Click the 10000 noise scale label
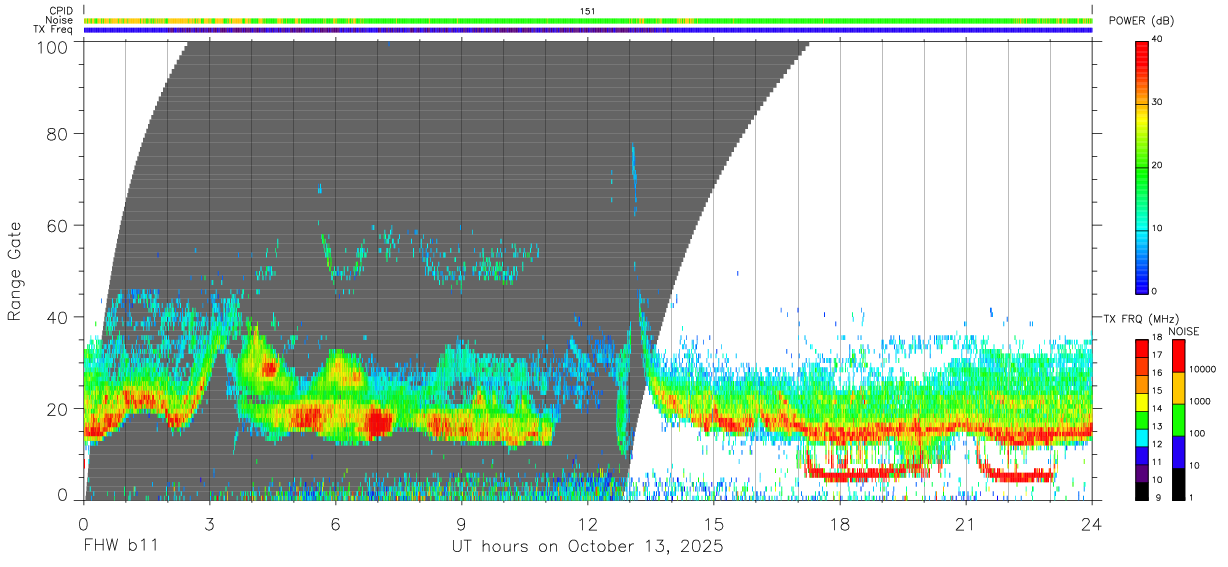 (1202, 369)
